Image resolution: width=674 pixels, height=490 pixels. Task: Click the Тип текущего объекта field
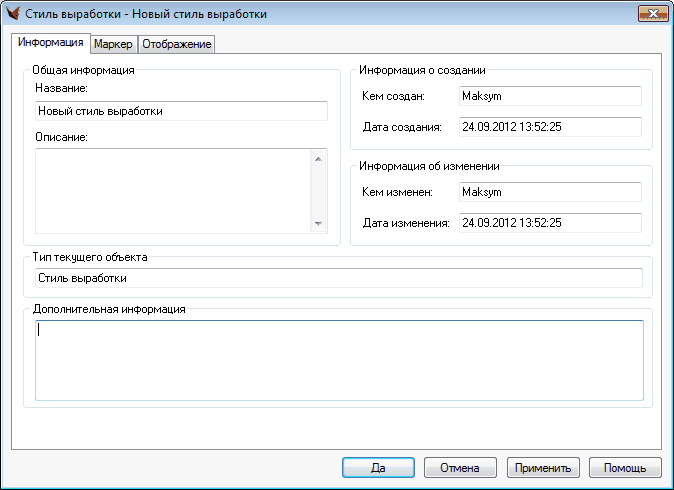(x=338, y=277)
